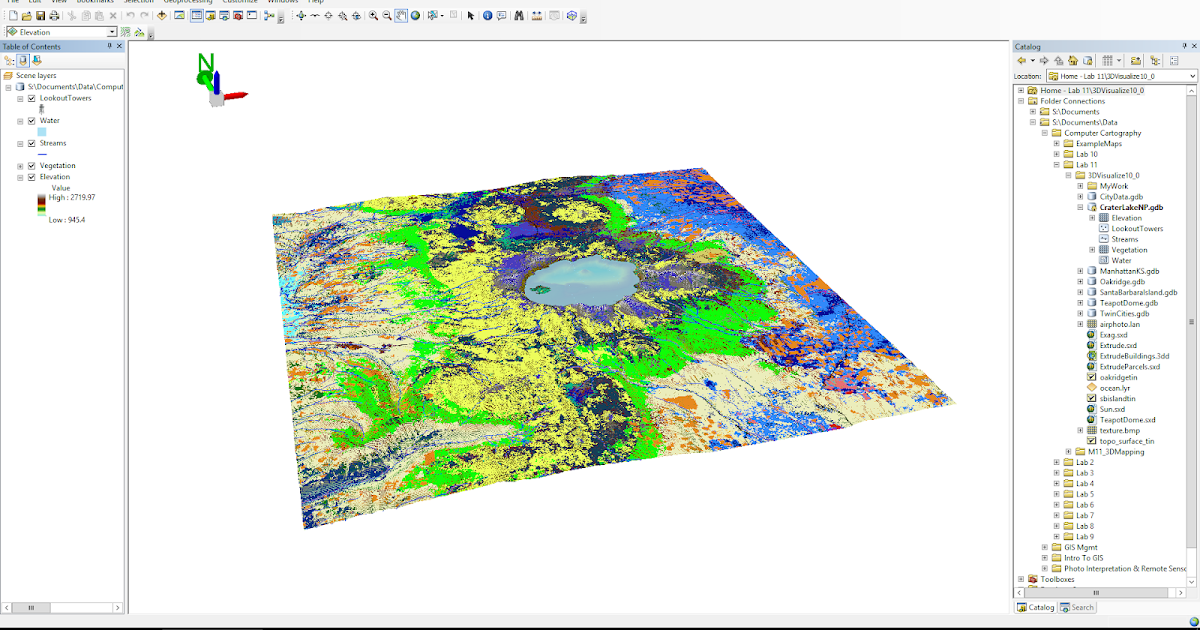Image resolution: width=1200 pixels, height=630 pixels.
Task: Switch to the Search tab at Catalog bottom
Action: click(1077, 607)
